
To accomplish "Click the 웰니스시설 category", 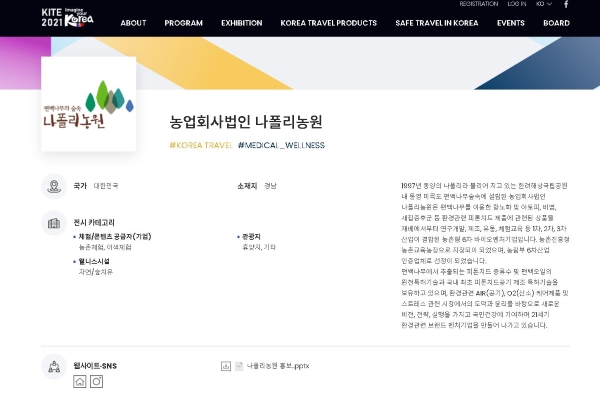I will (94, 261).
